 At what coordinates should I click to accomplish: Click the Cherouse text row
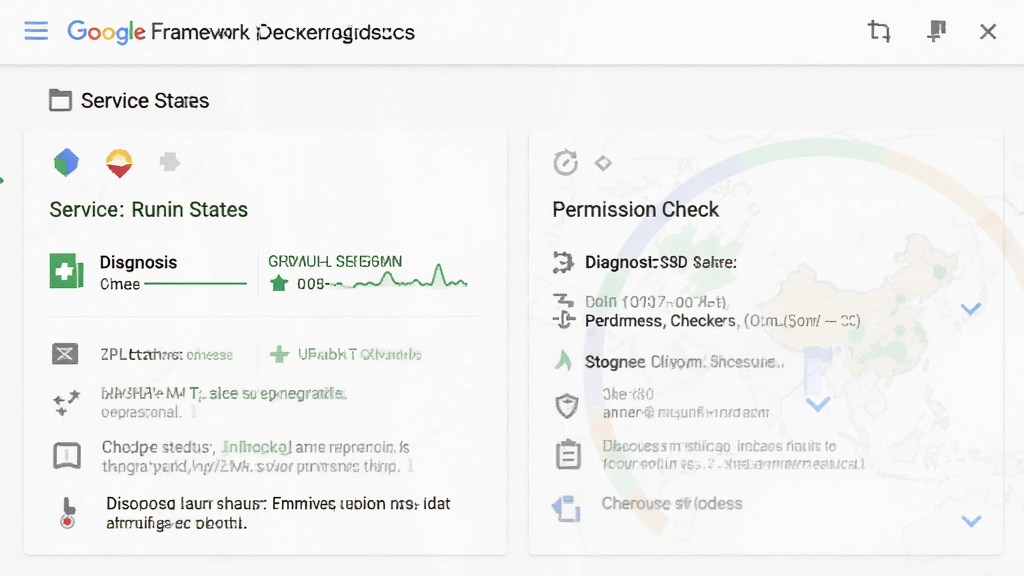(x=672, y=504)
